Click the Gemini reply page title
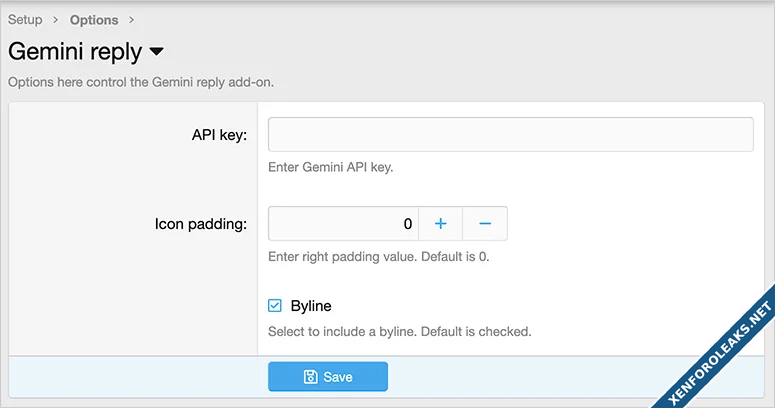Screen dimensions: 775x408 click(75, 51)
